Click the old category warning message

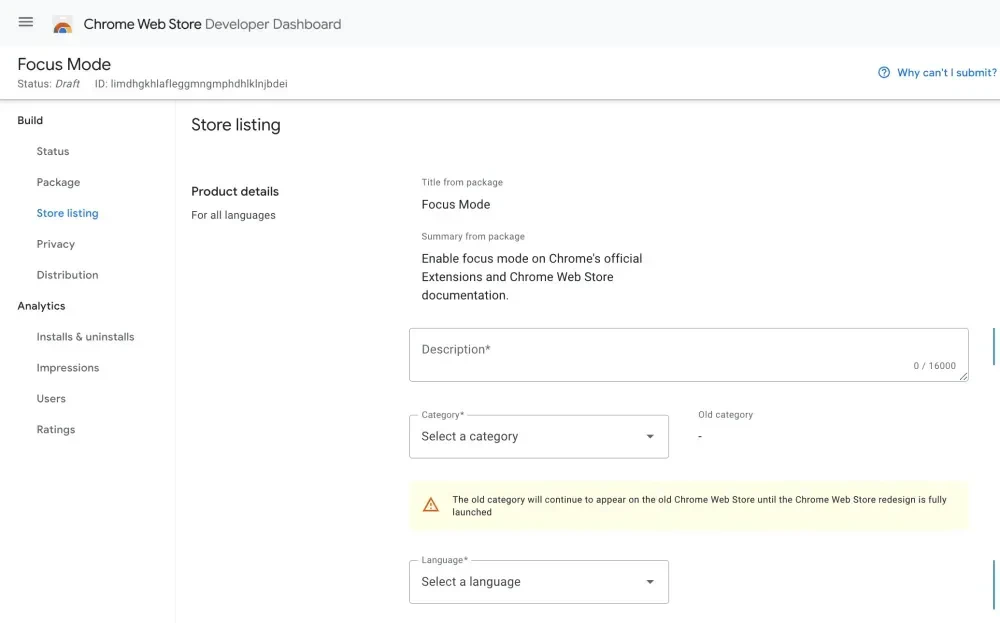point(699,506)
